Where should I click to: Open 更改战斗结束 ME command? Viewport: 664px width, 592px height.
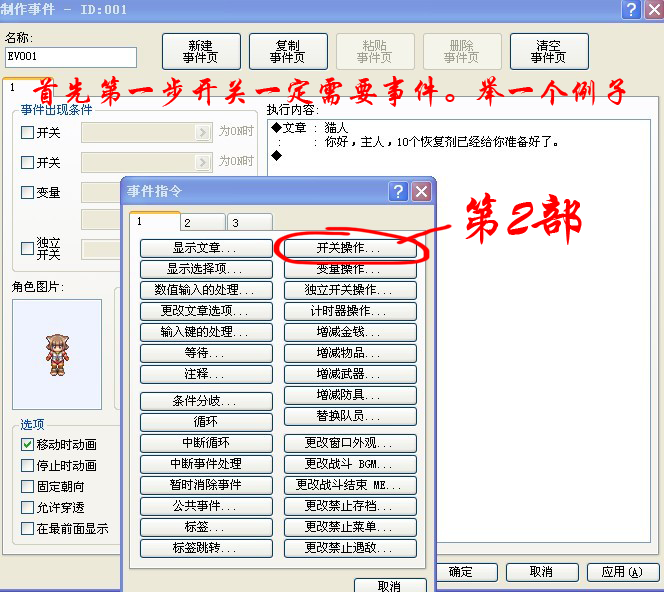point(350,485)
